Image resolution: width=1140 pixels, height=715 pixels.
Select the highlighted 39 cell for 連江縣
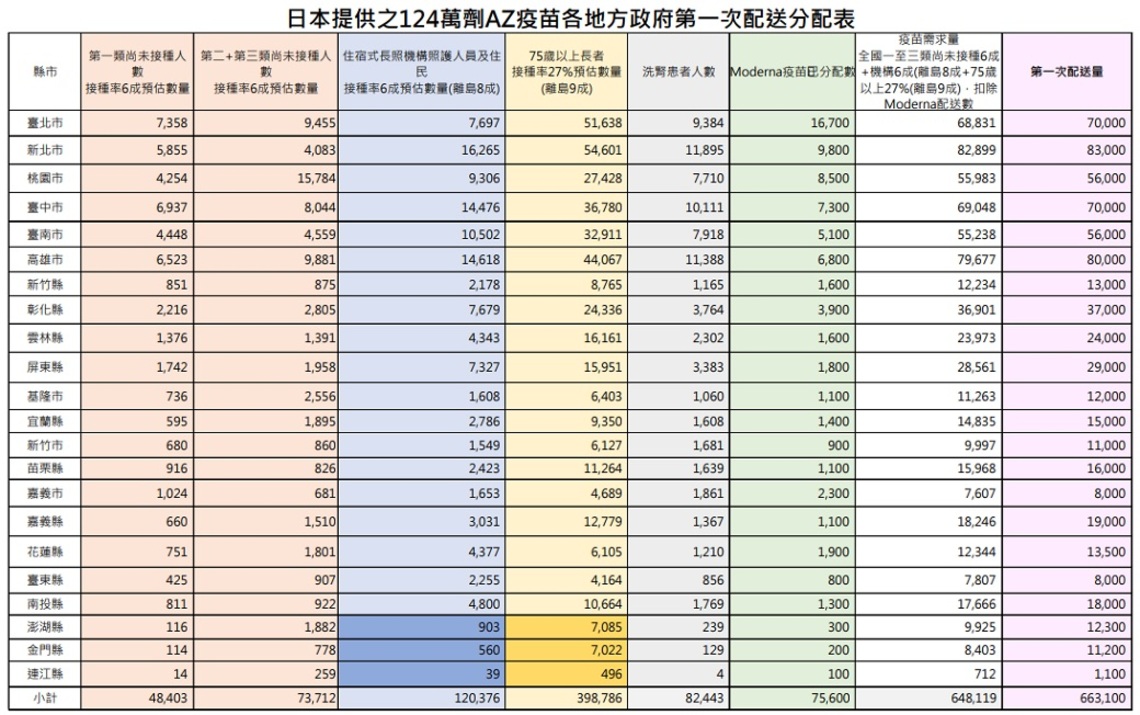tap(422, 674)
